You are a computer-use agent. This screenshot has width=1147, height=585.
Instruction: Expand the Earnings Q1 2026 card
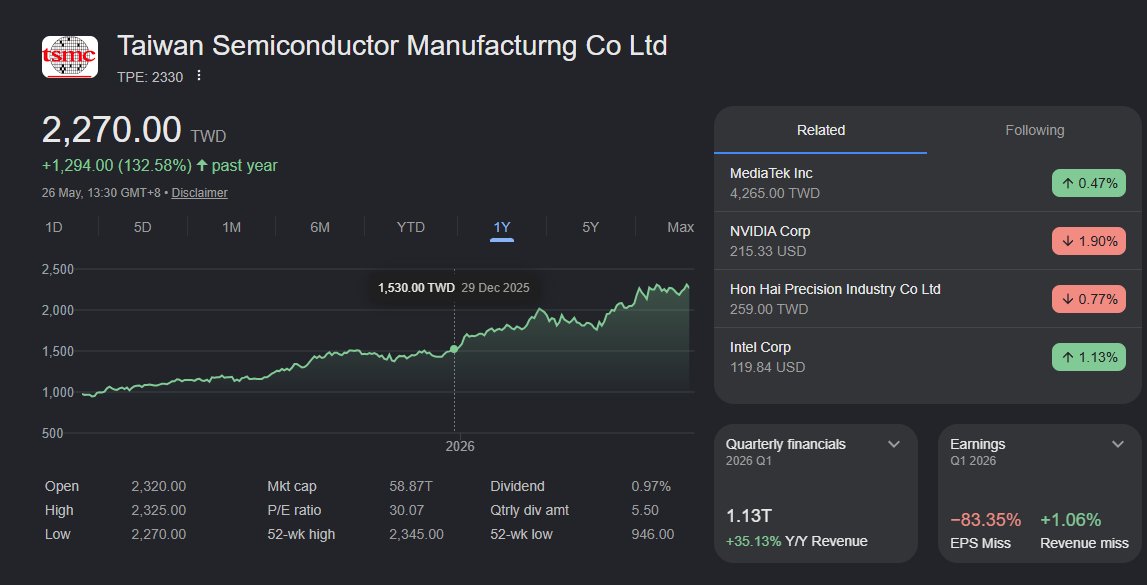[x=1117, y=445]
